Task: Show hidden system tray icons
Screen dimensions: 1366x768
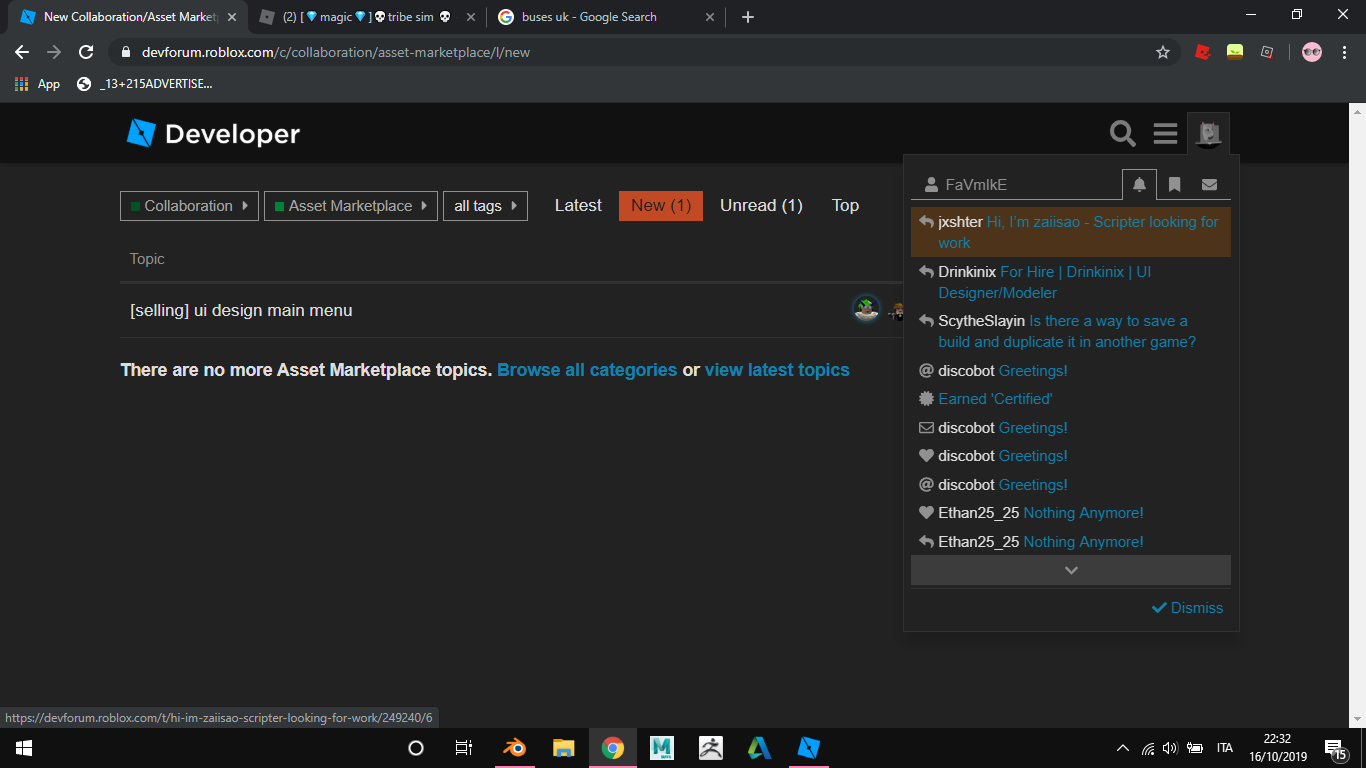Action: tap(1123, 748)
